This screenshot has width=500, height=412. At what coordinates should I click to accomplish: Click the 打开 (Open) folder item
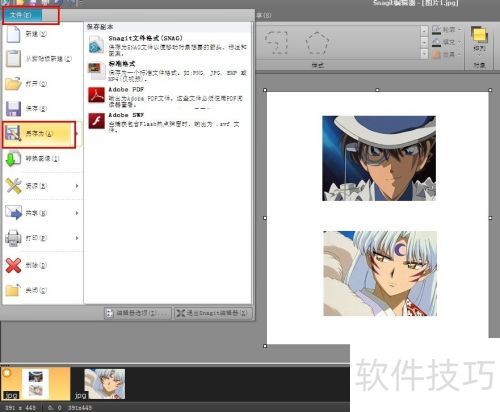pyautogui.click(x=42, y=84)
